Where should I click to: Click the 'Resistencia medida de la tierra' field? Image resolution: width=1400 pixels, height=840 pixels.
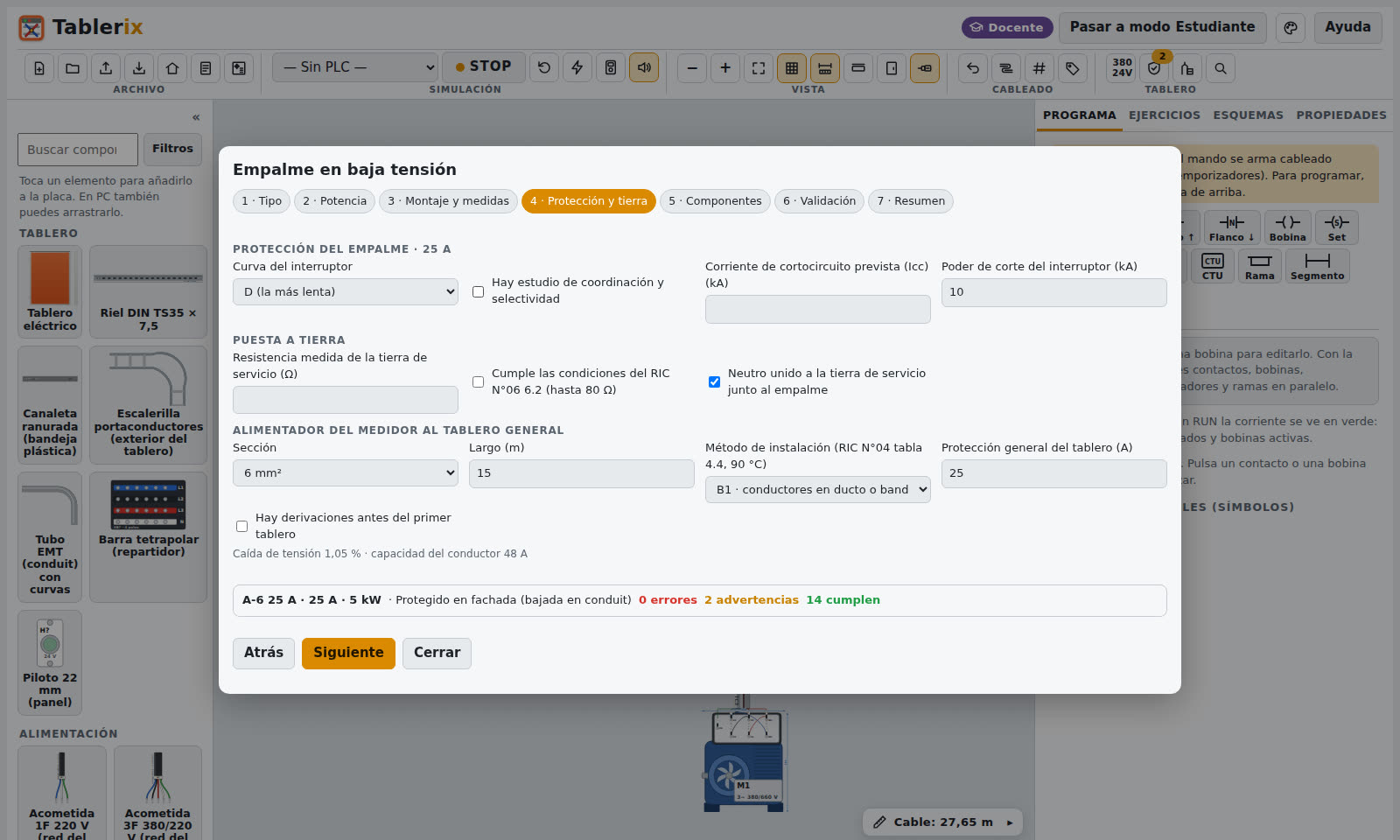point(346,400)
